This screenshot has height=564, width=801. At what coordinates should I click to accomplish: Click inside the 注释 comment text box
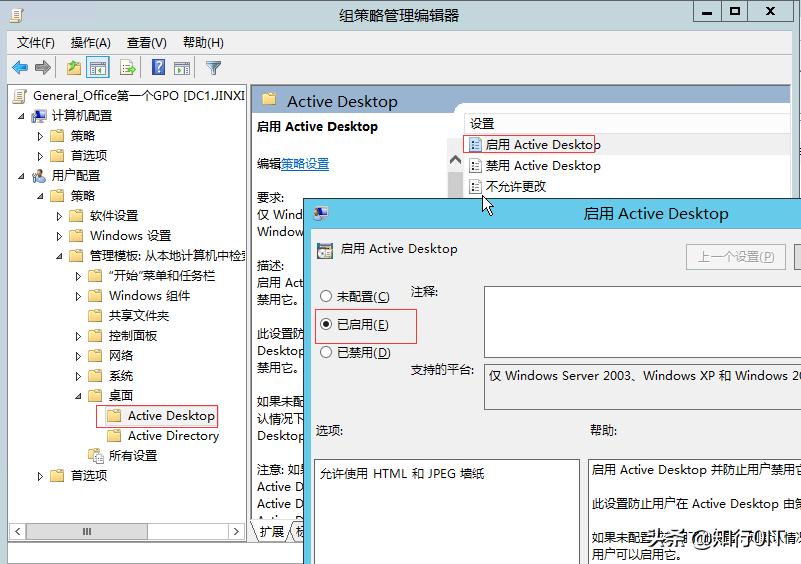642,321
